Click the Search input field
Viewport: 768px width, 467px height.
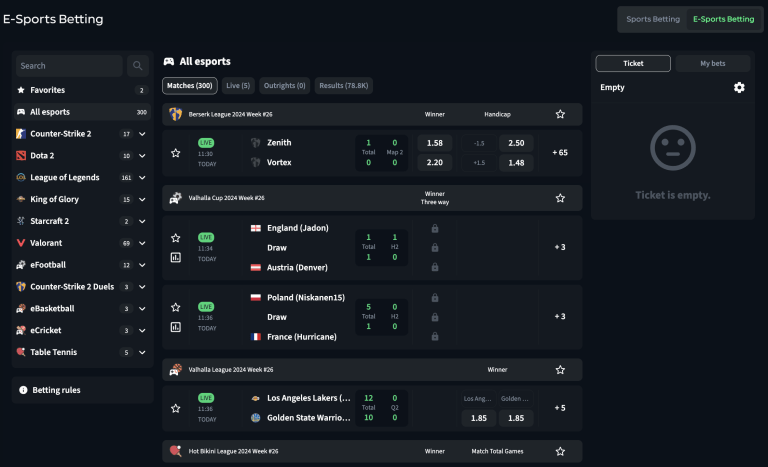click(68, 66)
